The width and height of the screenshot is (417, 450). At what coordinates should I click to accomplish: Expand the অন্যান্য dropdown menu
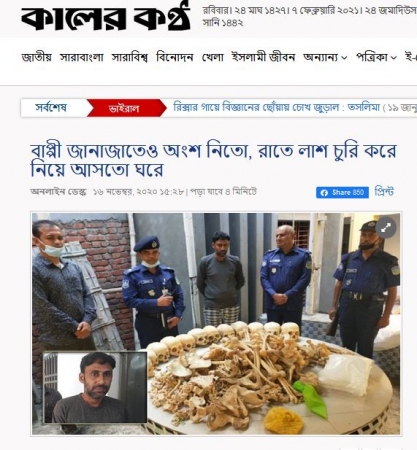click(325, 57)
